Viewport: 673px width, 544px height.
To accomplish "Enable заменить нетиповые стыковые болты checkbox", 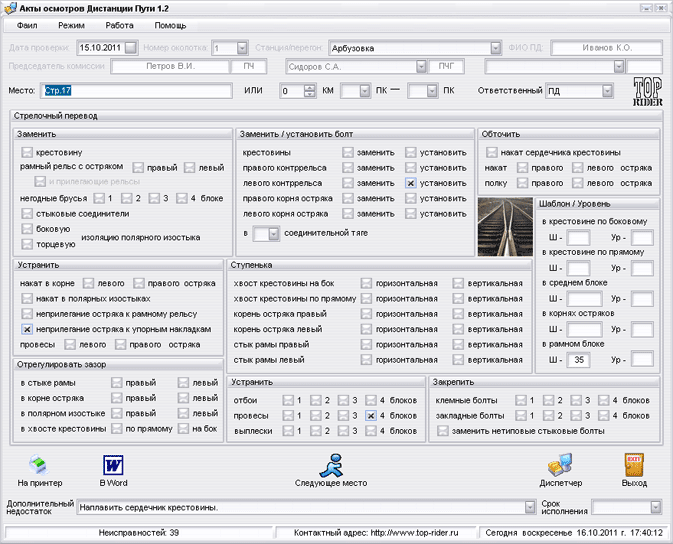I will 443,431.
